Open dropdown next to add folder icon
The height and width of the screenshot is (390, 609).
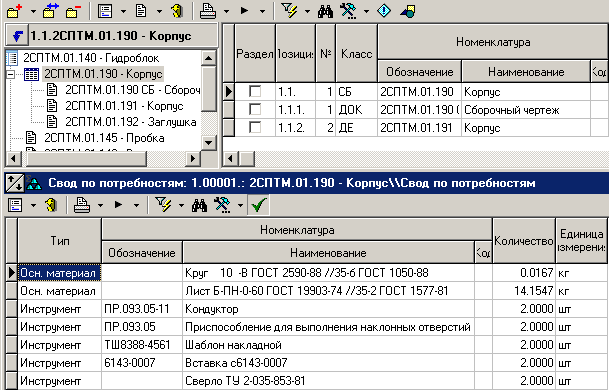[x=33, y=12]
